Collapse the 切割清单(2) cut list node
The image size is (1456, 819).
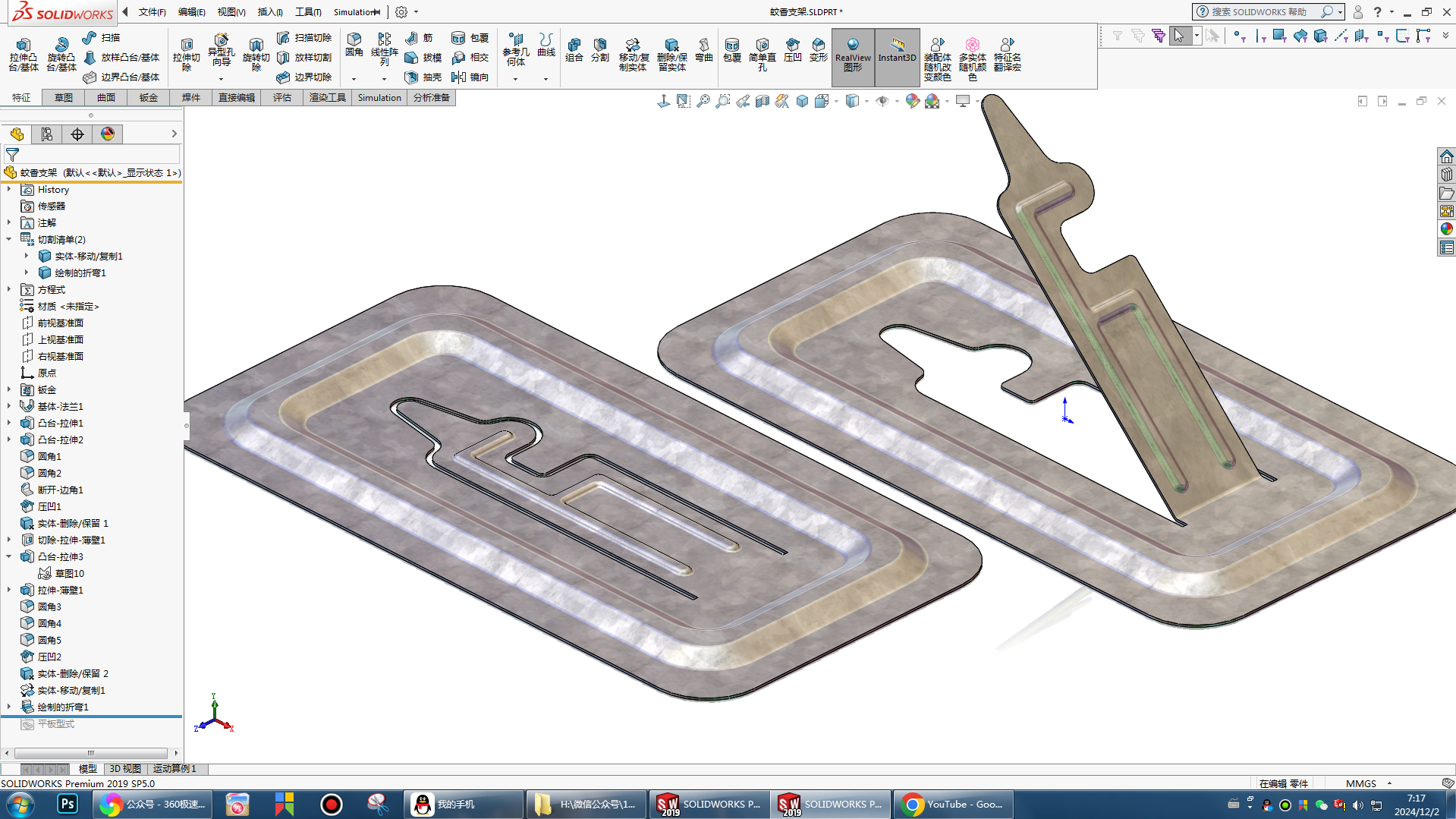pos(9,239)
